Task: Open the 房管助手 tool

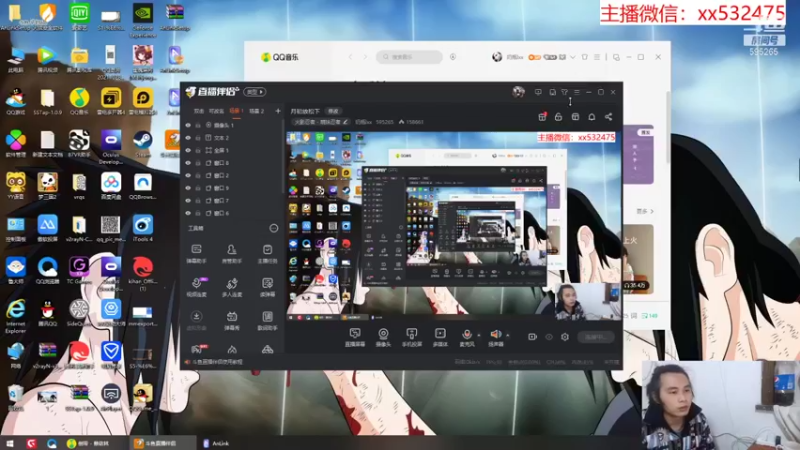Action: (232, 254)
